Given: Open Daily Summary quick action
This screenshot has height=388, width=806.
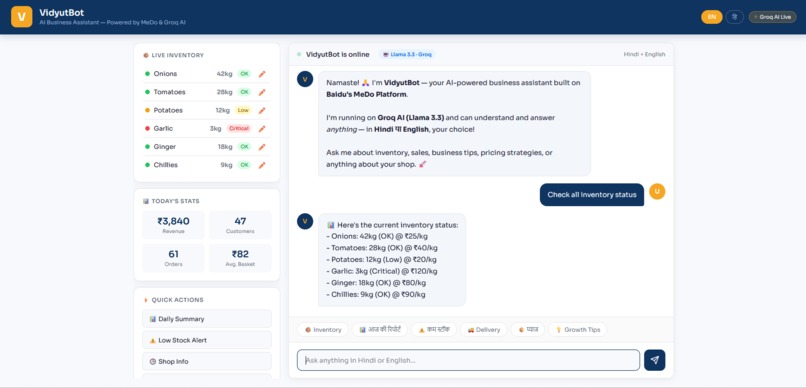Looking at the screenshot, I should (207, 319).
